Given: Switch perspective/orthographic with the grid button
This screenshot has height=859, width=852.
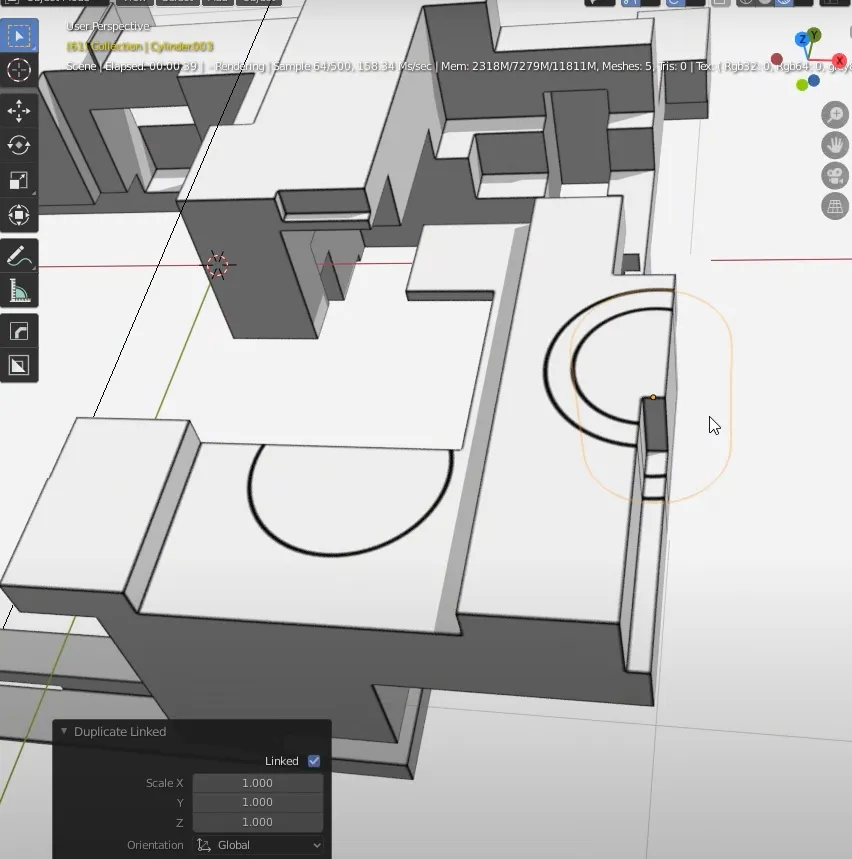Looking at the screenshot, I should click(x=835, y=207).
